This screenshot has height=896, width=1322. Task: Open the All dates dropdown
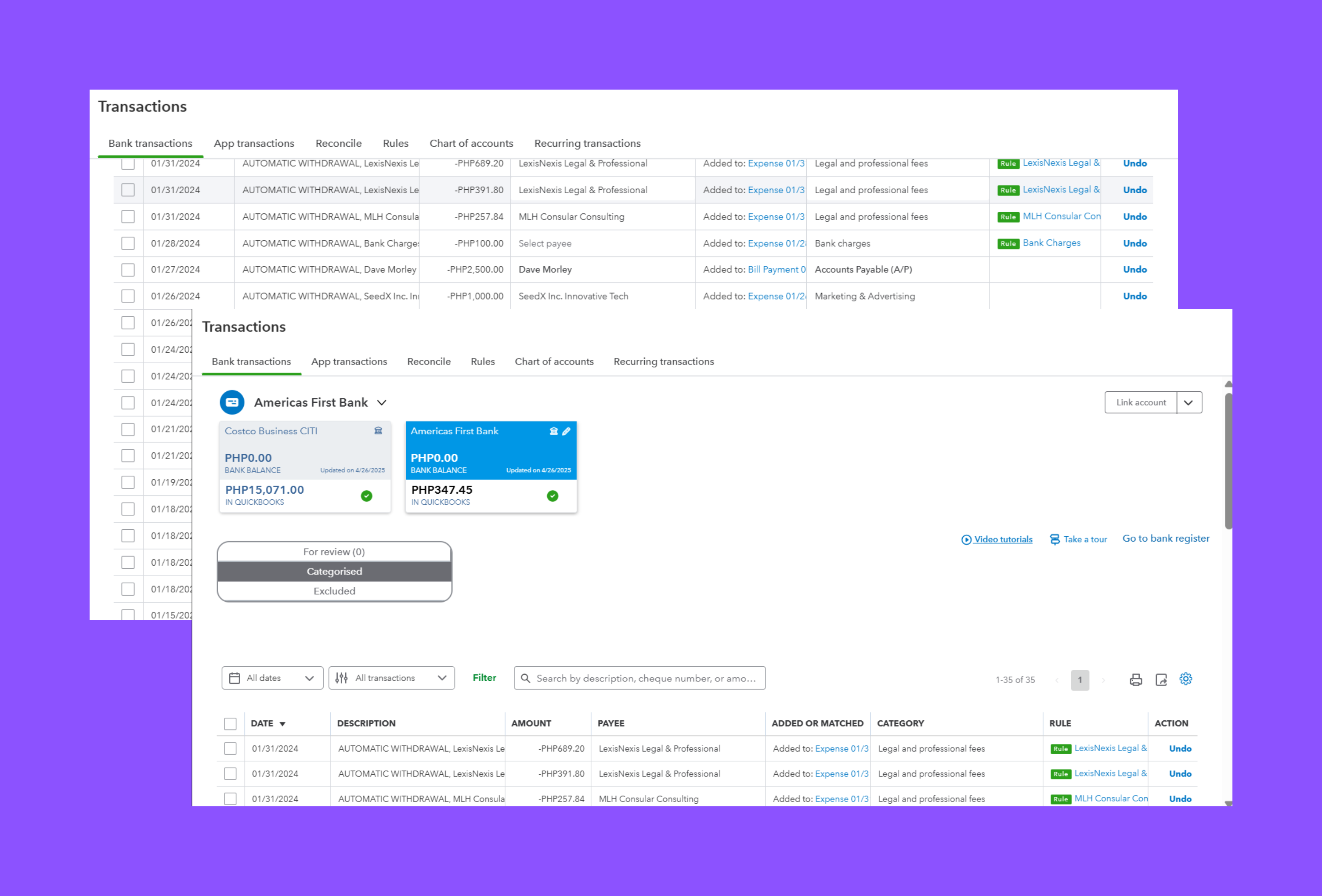[x=272, y=678]
